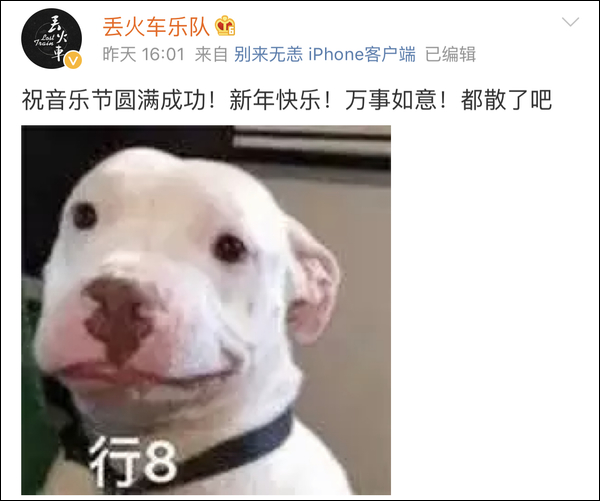The image size is (600, 501).
Task: Click the number 6 on crown badge
Action: [231, 32]
